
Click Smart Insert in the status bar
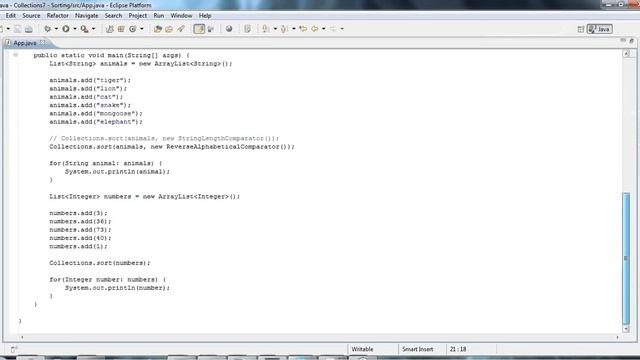click(x=418, y=349)
